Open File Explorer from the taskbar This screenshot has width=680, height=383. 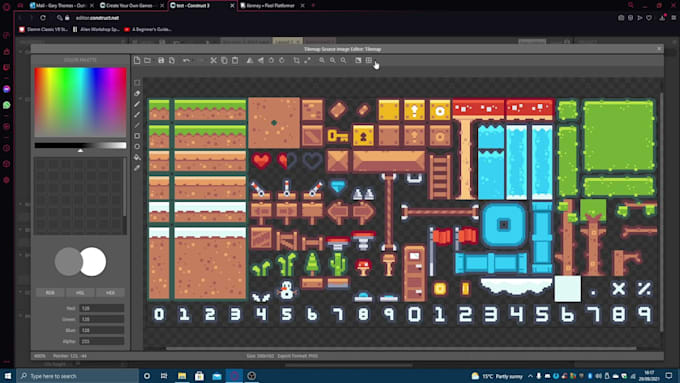point(182,376)
